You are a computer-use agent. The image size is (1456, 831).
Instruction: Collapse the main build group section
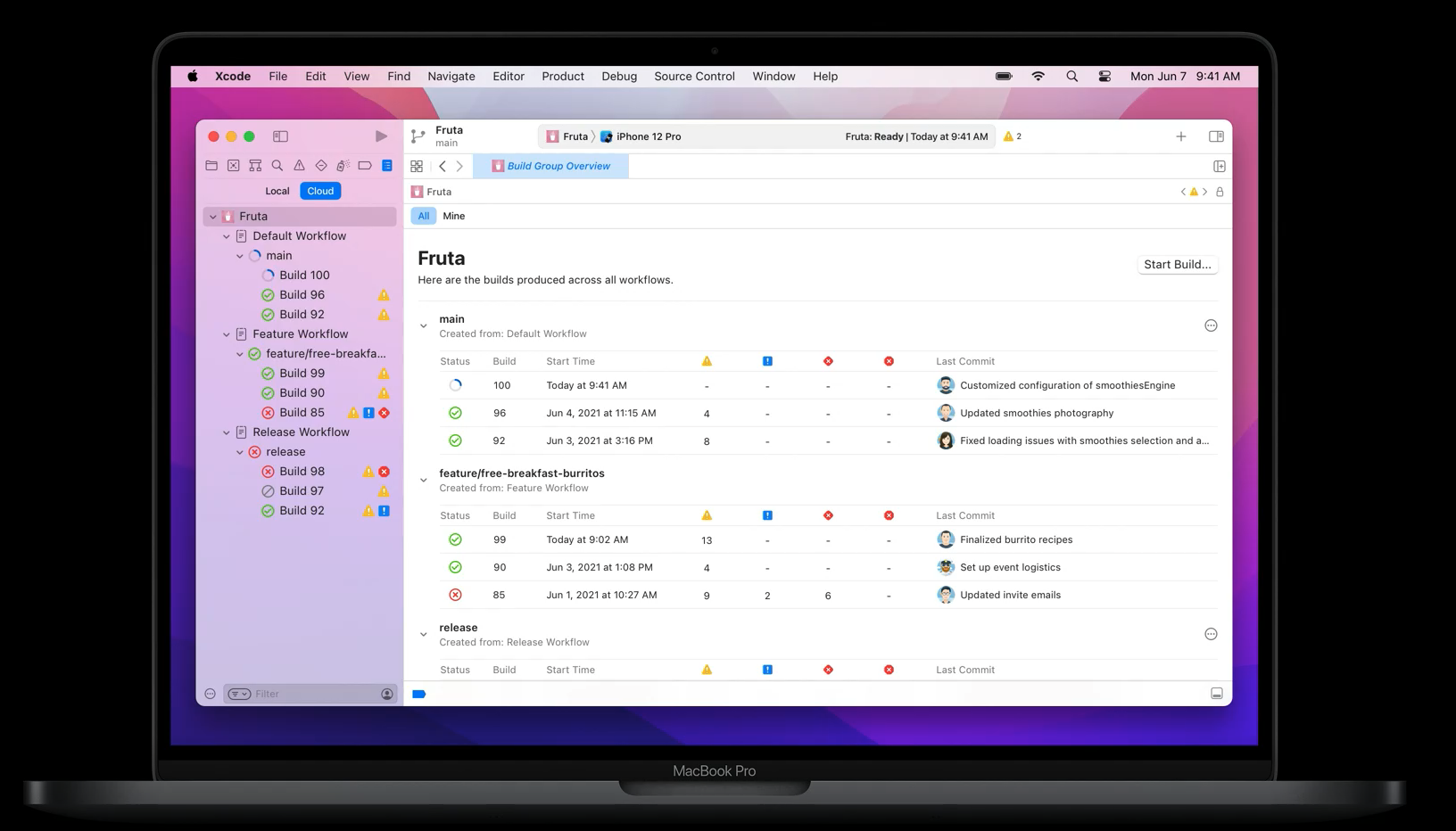424,326
